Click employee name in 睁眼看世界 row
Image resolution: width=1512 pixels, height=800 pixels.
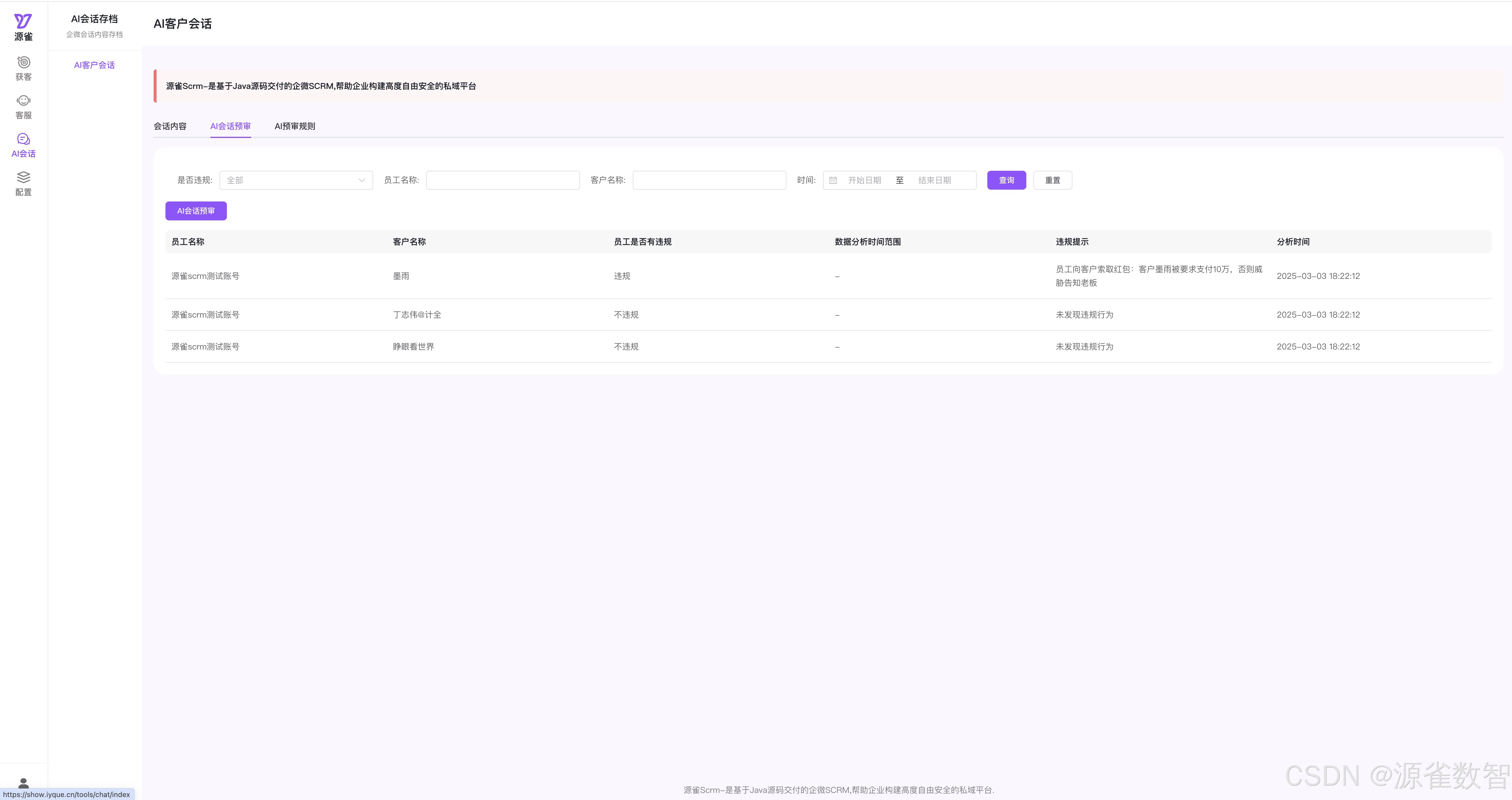[205, 347]
